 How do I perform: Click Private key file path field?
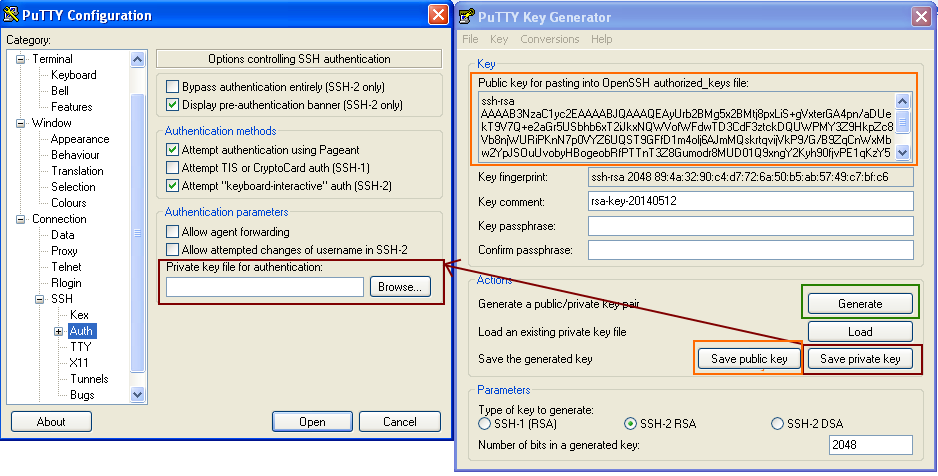click(x=265, y=287)
